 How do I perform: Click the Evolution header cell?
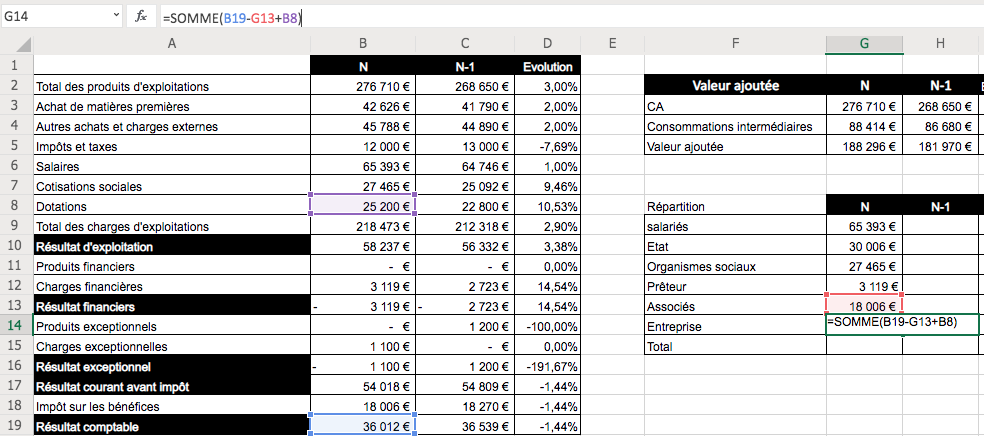[x=548, y=66]
